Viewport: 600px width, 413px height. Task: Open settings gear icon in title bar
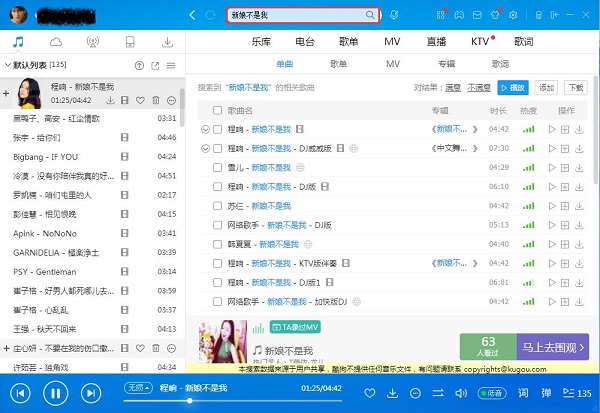click(x=511, y=15)
